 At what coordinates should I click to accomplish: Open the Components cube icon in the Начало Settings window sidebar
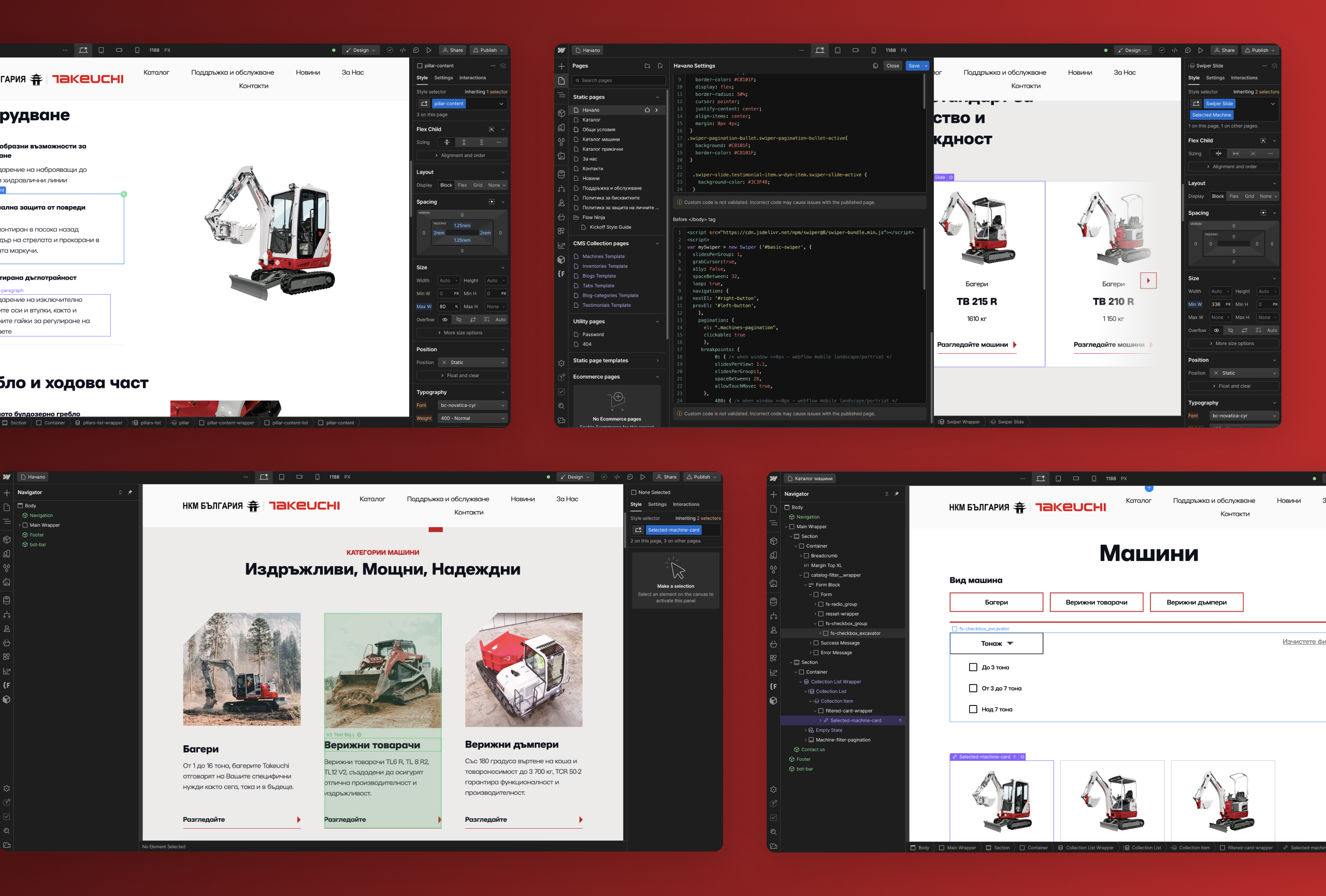561,113
